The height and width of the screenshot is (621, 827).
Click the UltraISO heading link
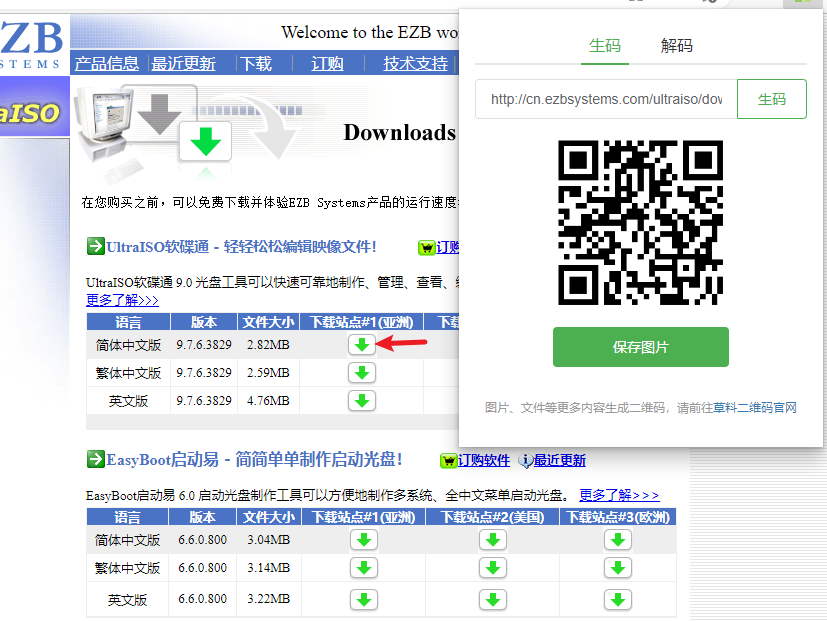coord(241,247)
